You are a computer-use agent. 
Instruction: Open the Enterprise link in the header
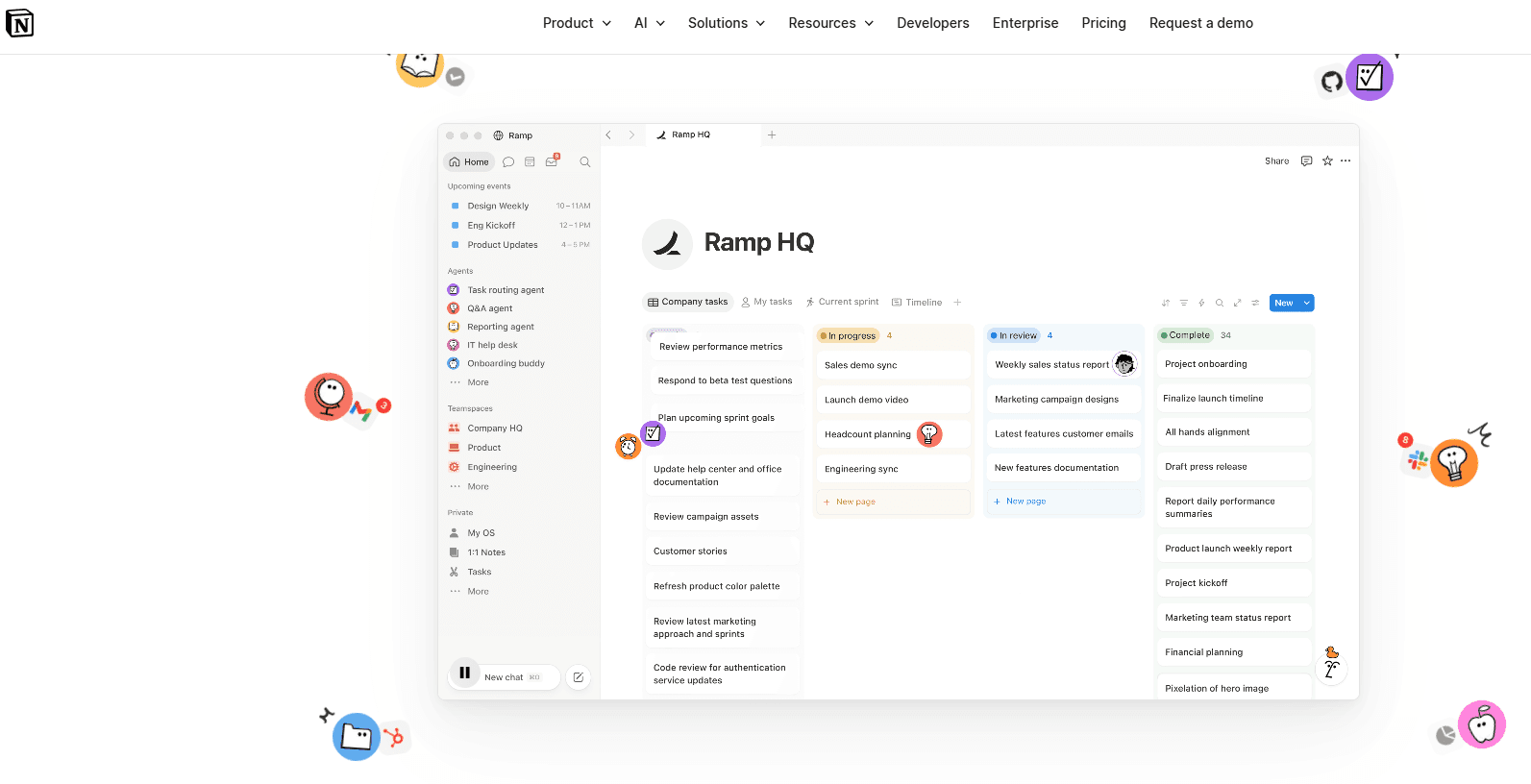point(1025,23)
